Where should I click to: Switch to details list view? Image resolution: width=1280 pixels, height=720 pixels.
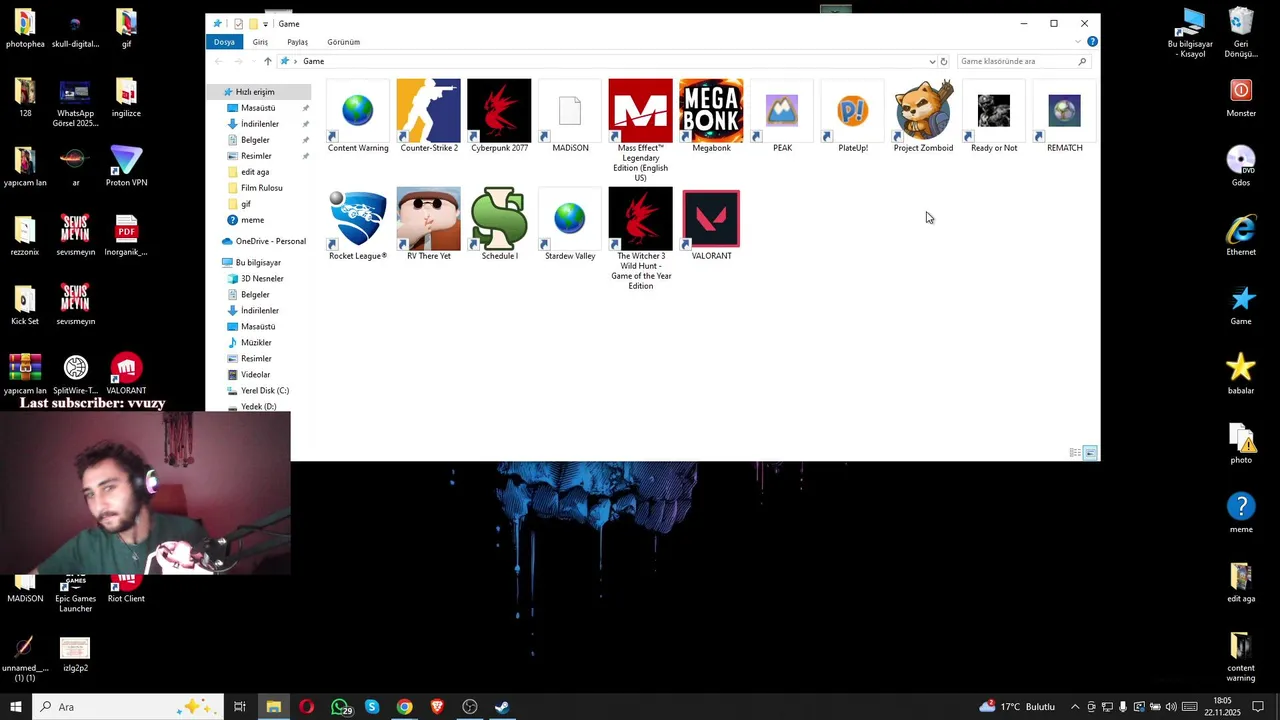click(1075, 453)
